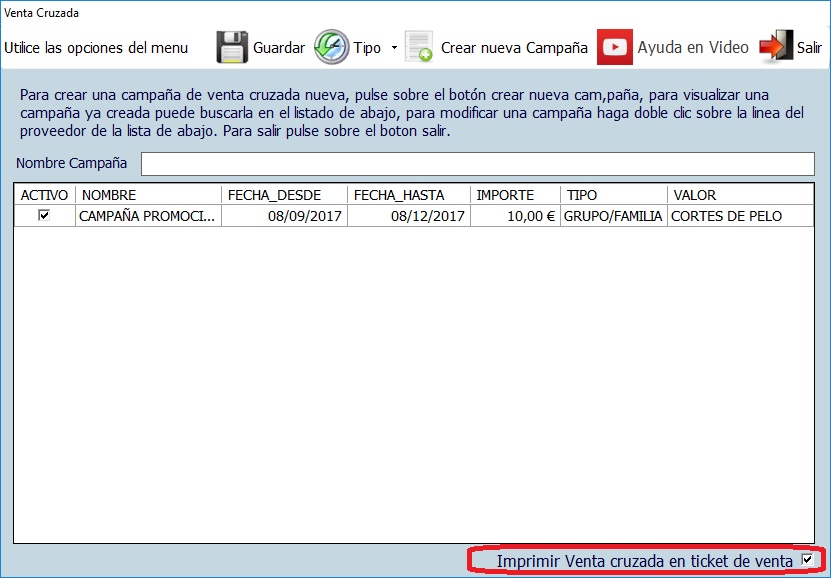
Task: Click the red YouTube help icon
Action: click(x=615, y=47)
